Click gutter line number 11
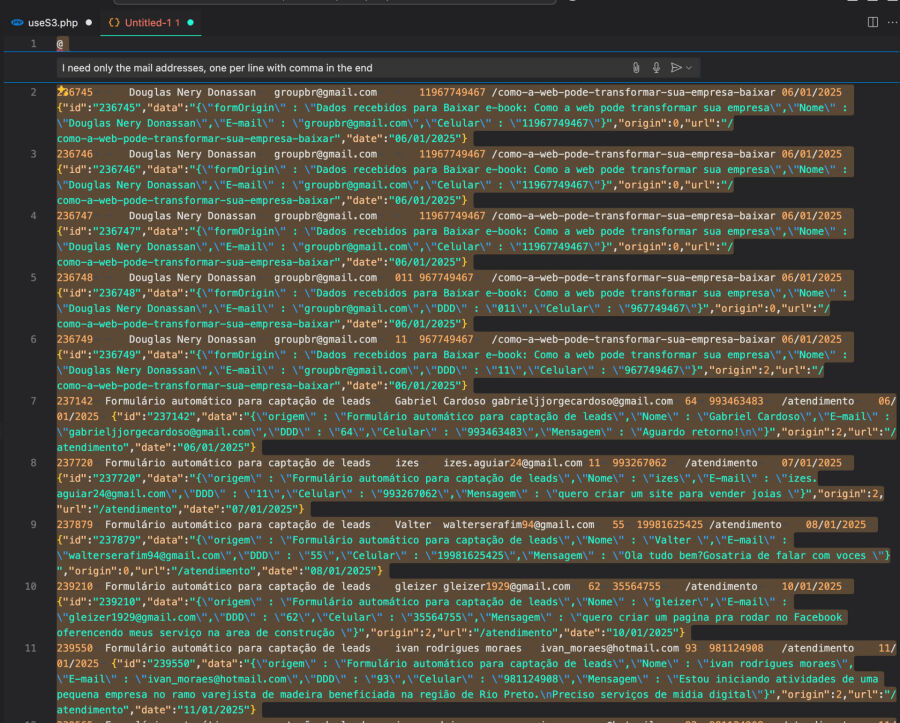Screen dimensions: 900x723 pyautogui.click(x=30, y=648)
